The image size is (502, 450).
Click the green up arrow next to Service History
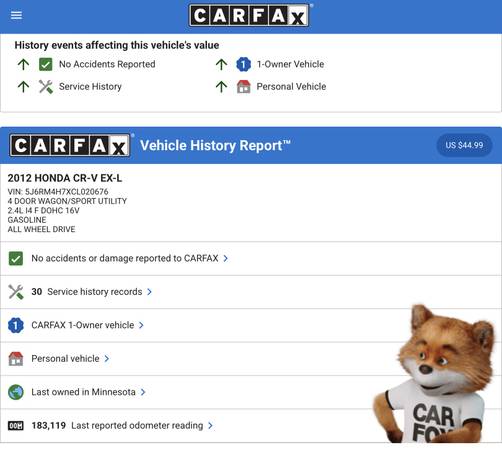pos(23,87)
